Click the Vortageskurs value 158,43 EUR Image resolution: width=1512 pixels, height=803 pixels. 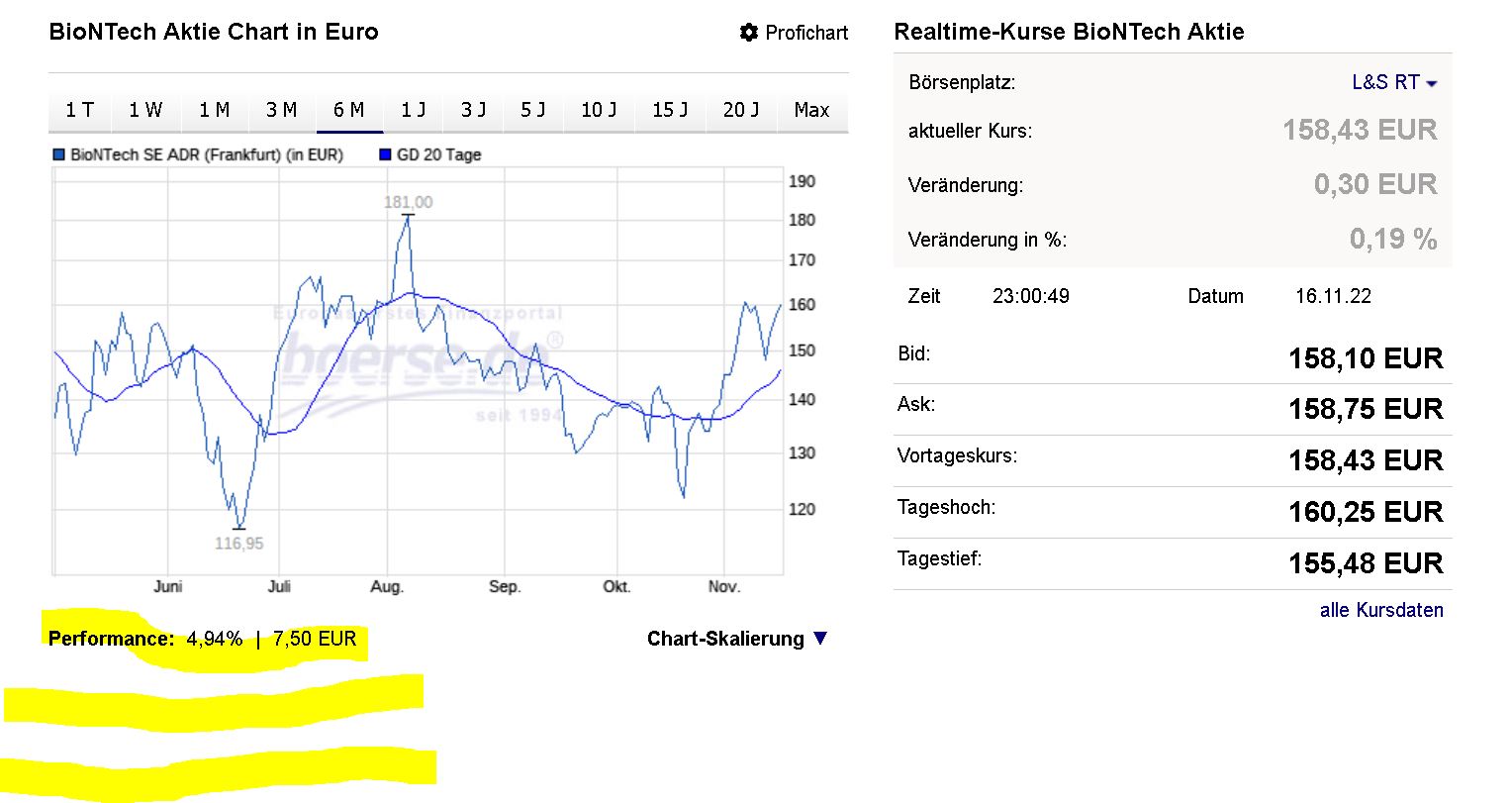pyautogui.click(x=1366, y=460)
